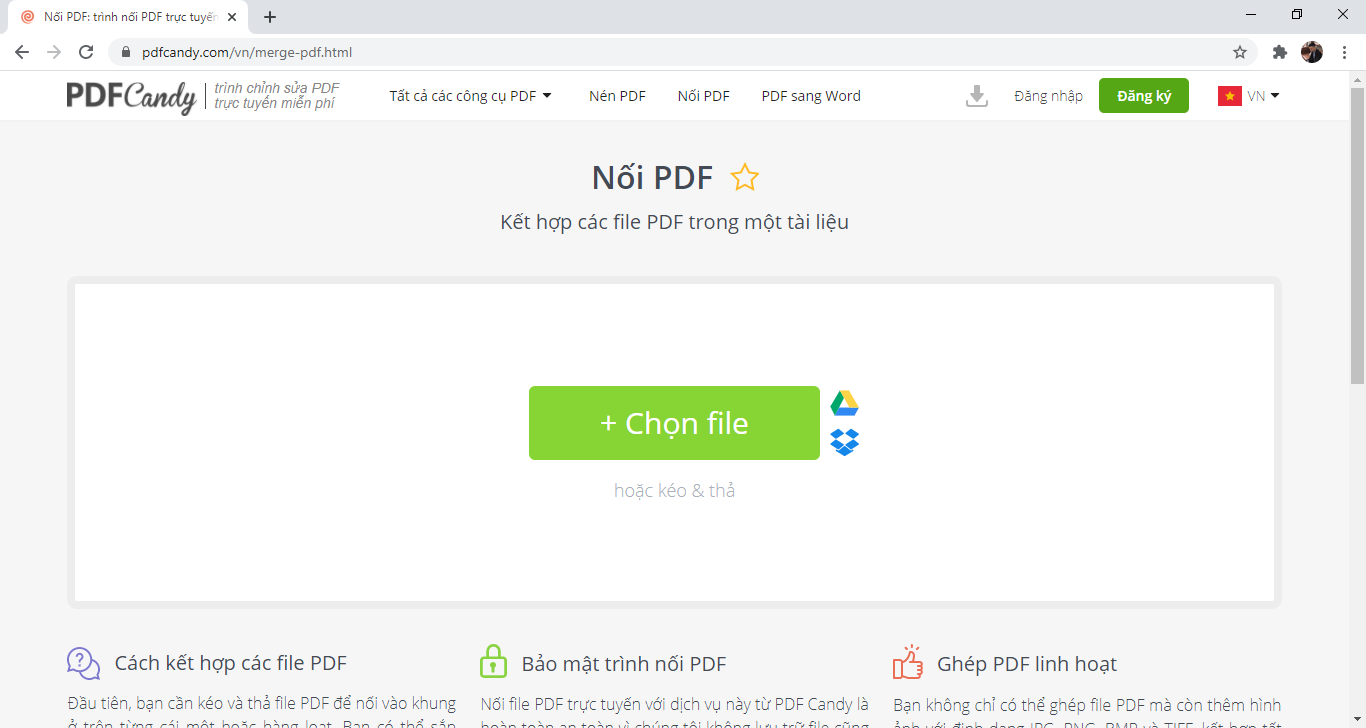Reload the current page
This screenshot has height=728, width=1366.
tap(86, 52)
